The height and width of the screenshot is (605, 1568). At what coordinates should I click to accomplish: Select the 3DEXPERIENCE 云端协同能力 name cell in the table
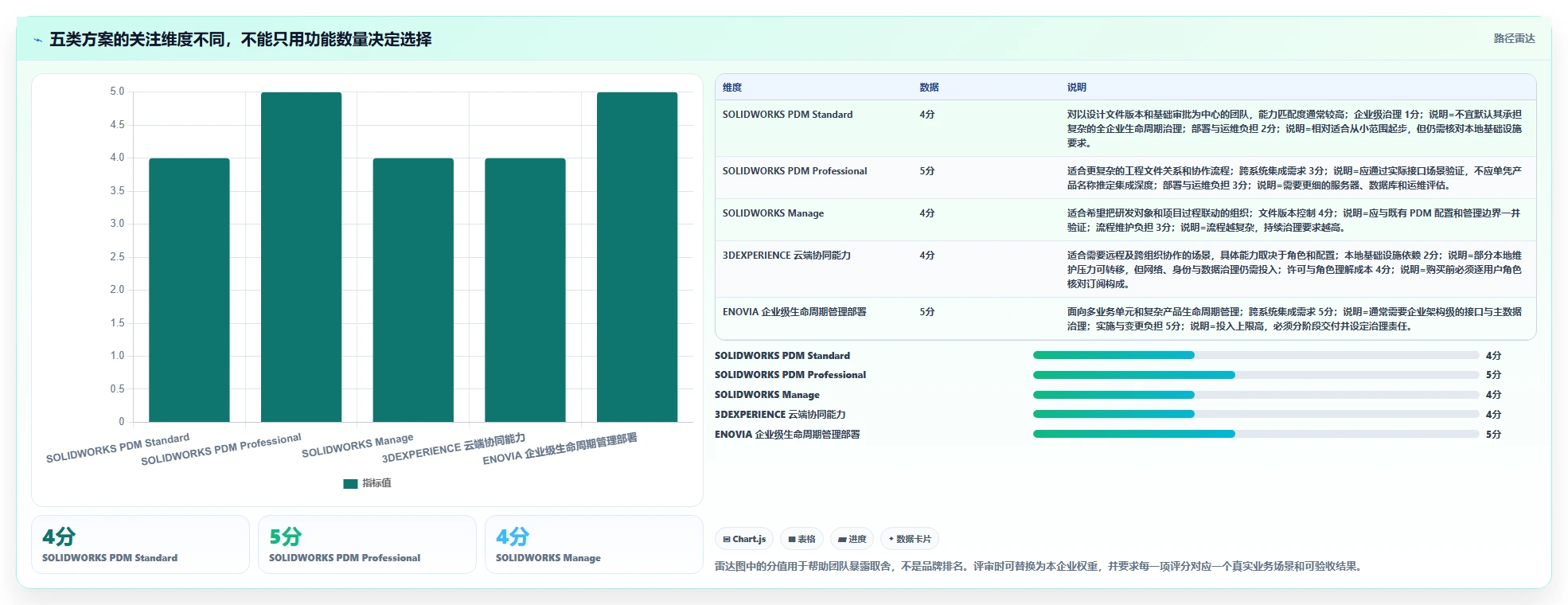[x=786, y=256]
